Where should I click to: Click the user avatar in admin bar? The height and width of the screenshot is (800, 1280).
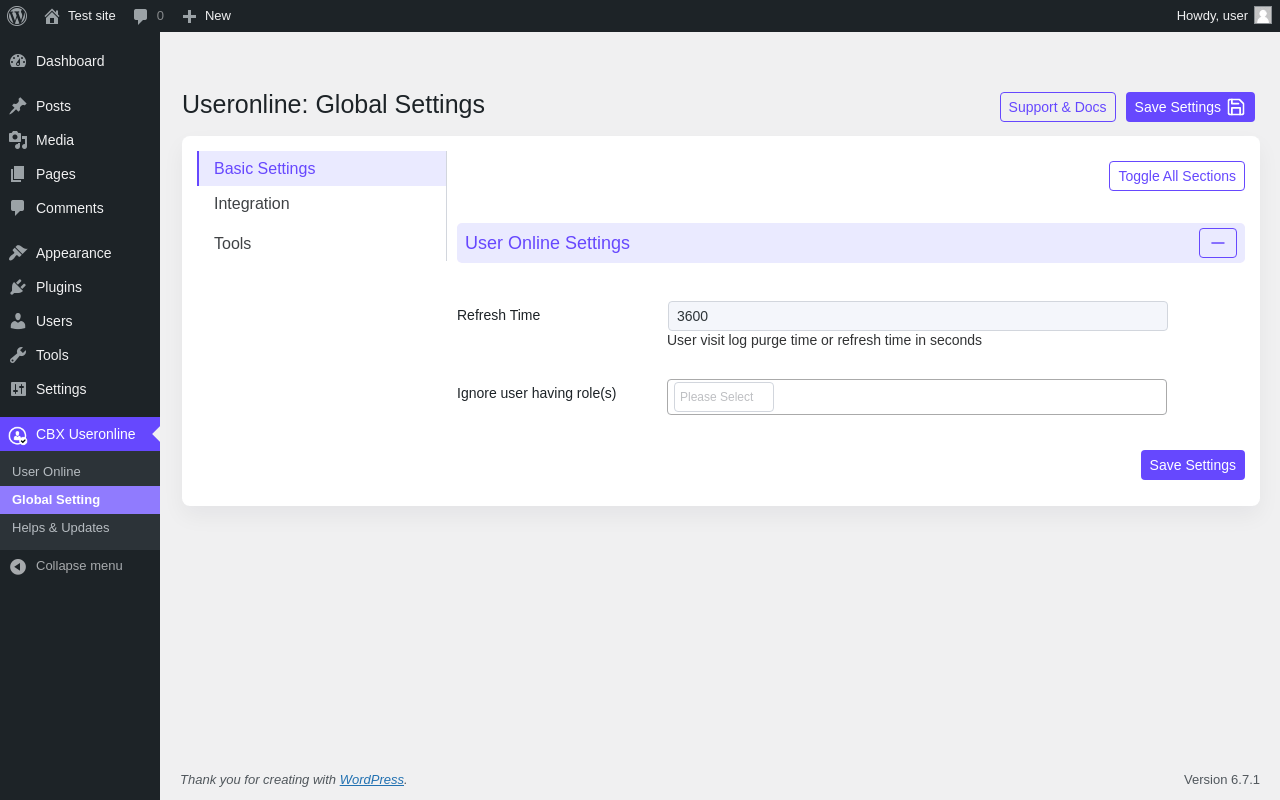1263,15
